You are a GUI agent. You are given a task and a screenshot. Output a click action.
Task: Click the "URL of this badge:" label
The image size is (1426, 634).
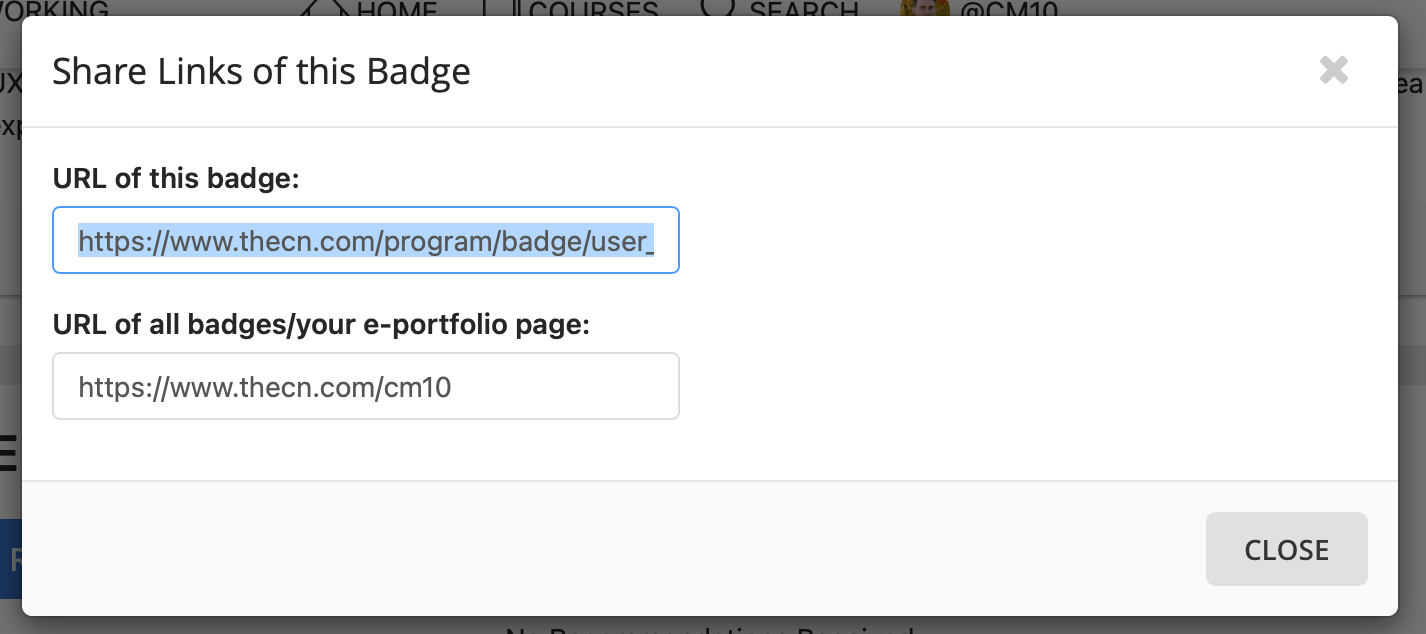pos(177,178)
